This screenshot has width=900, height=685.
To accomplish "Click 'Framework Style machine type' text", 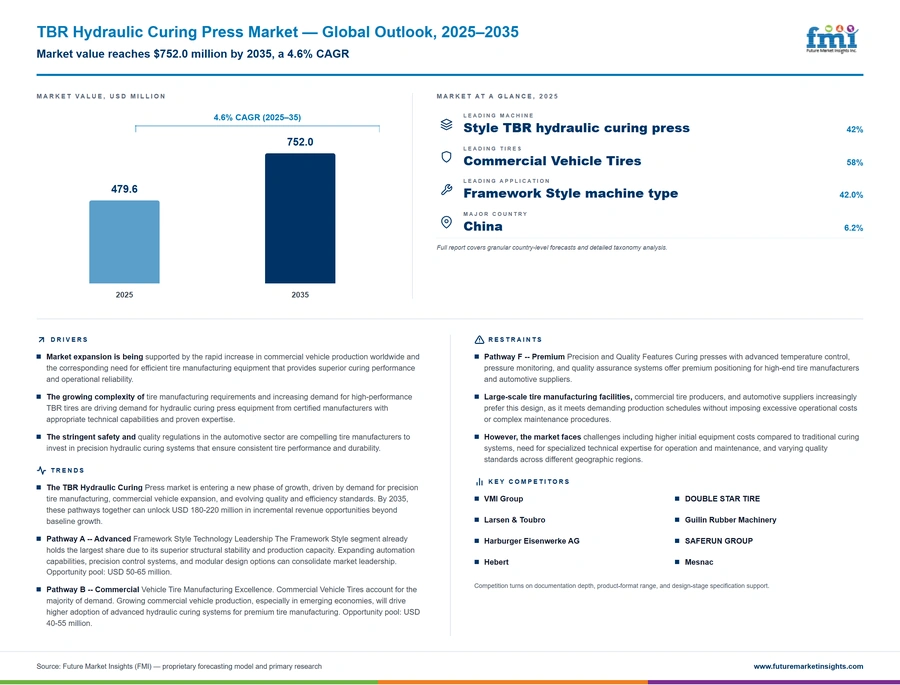I will click(x=571, y=193).
